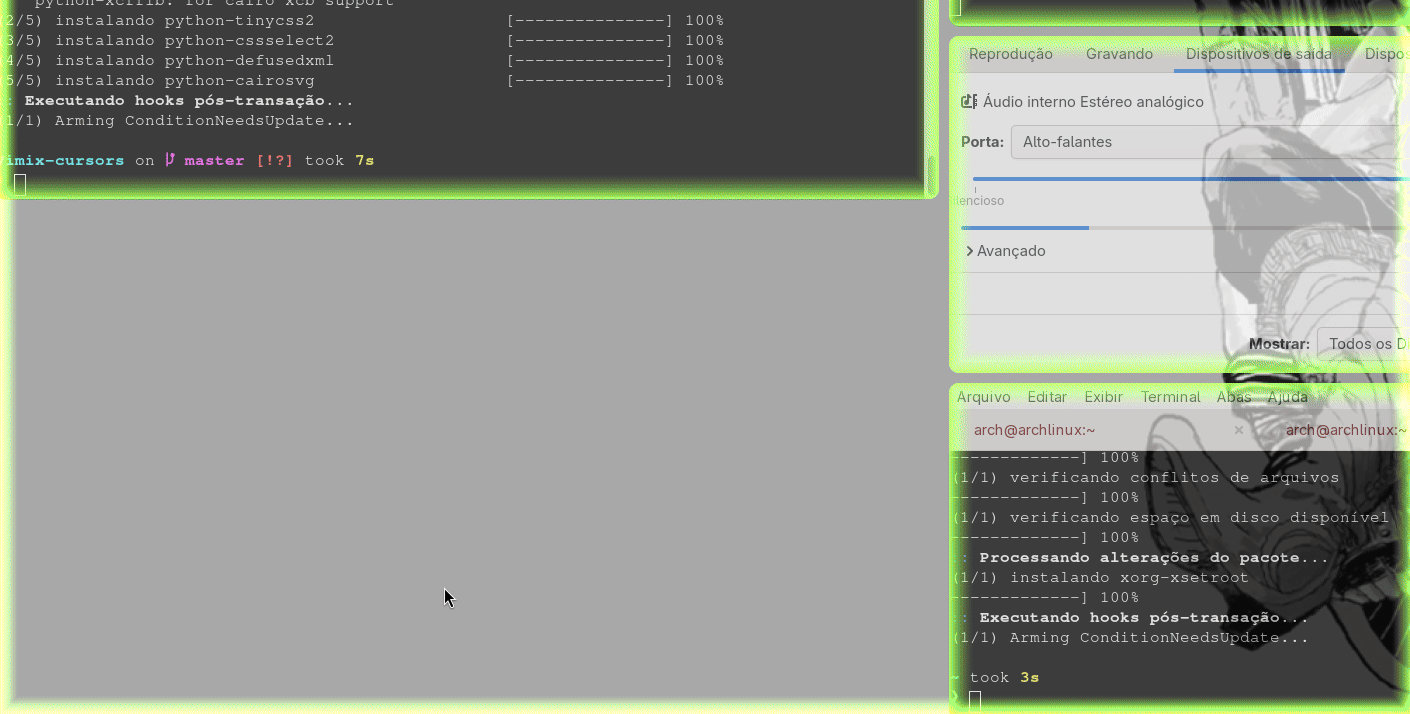Open the Terminal menu in menu bar
The width and height of the screenshot is (1410, 714).
click(1170, 397)
